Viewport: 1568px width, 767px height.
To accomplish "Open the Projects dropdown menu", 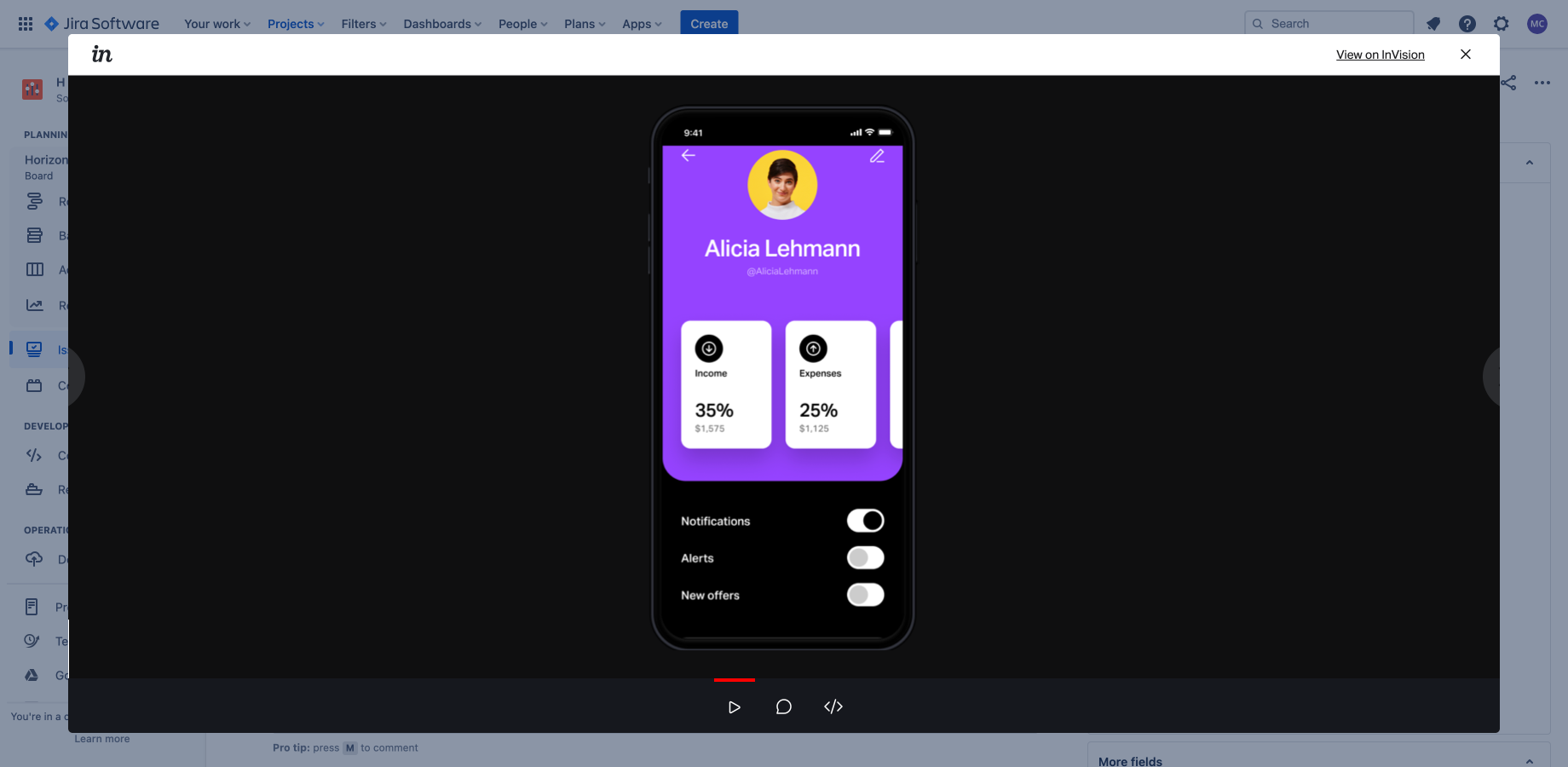I will (296, 24).
